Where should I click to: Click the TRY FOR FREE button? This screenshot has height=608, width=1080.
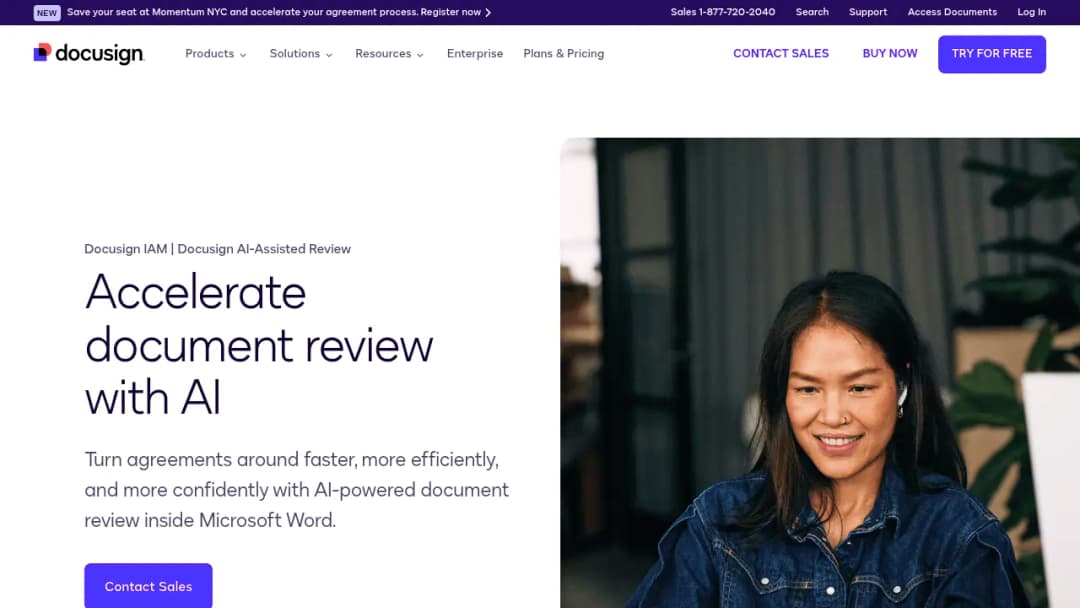pos(992,54)
